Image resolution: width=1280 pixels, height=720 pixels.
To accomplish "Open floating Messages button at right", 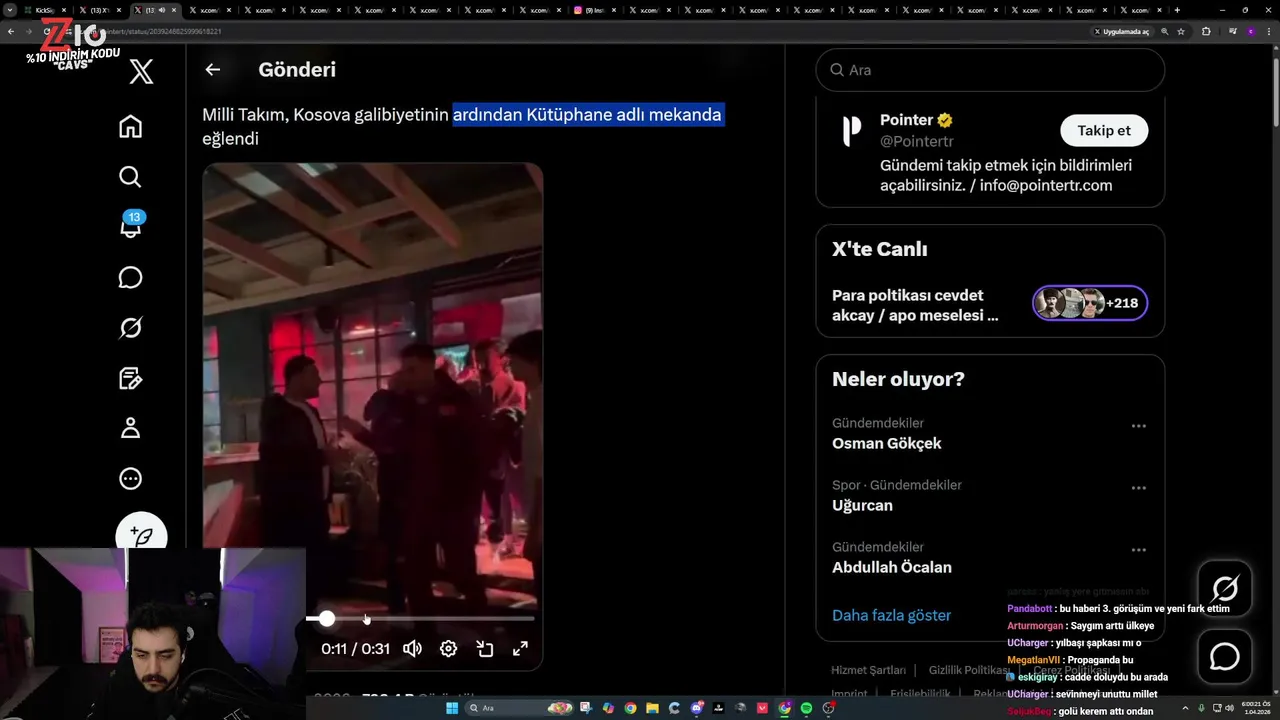I will [x=1225, y=657].
